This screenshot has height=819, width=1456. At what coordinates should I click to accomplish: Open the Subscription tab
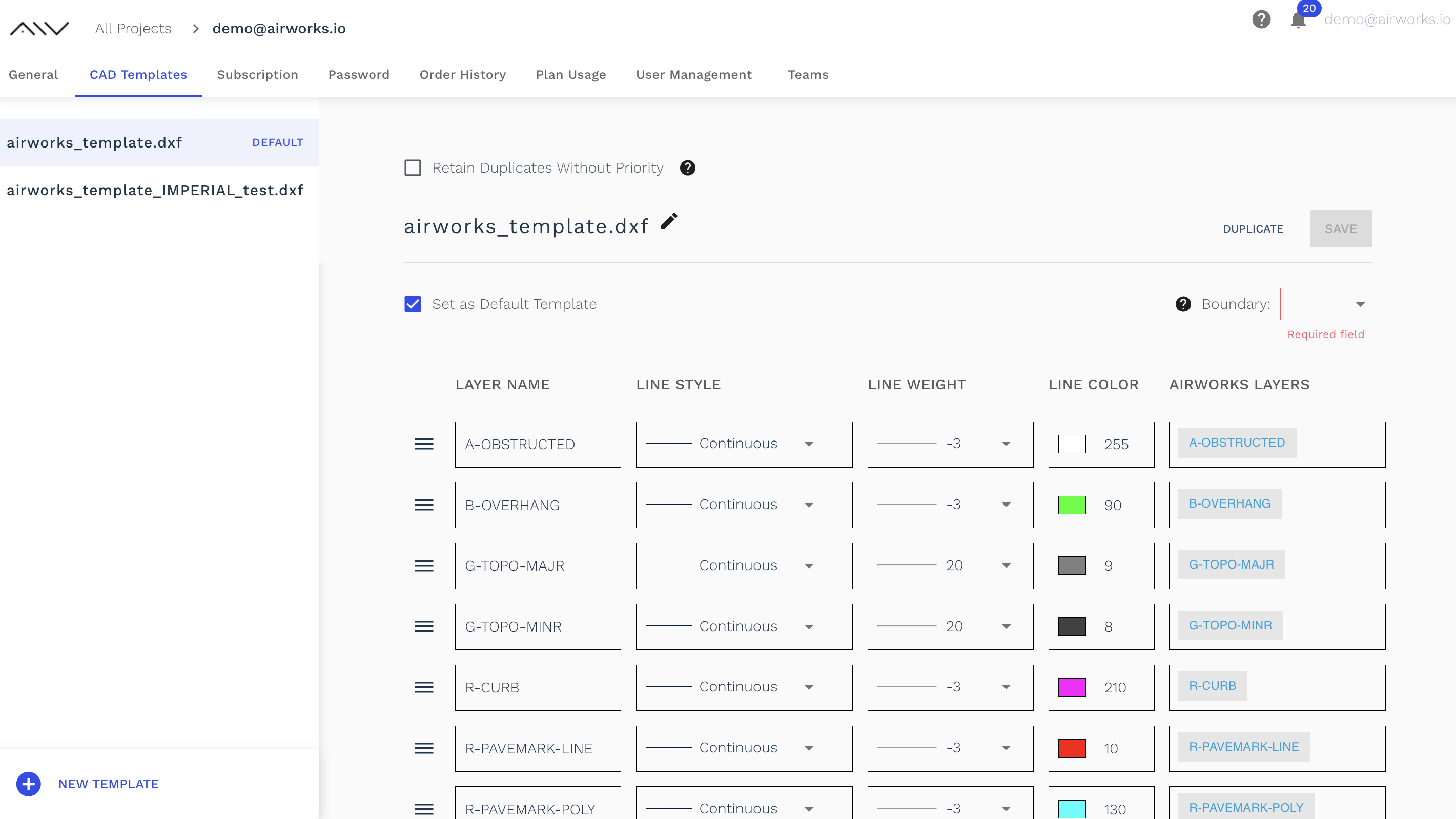tap(257, 75)
